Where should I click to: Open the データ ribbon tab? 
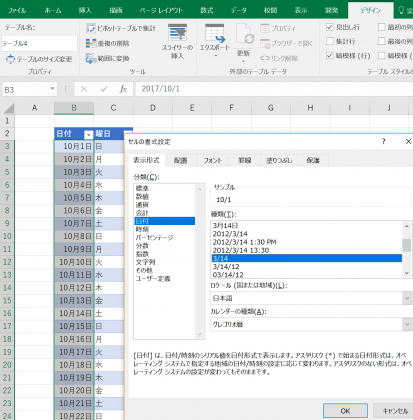(239, 10)
